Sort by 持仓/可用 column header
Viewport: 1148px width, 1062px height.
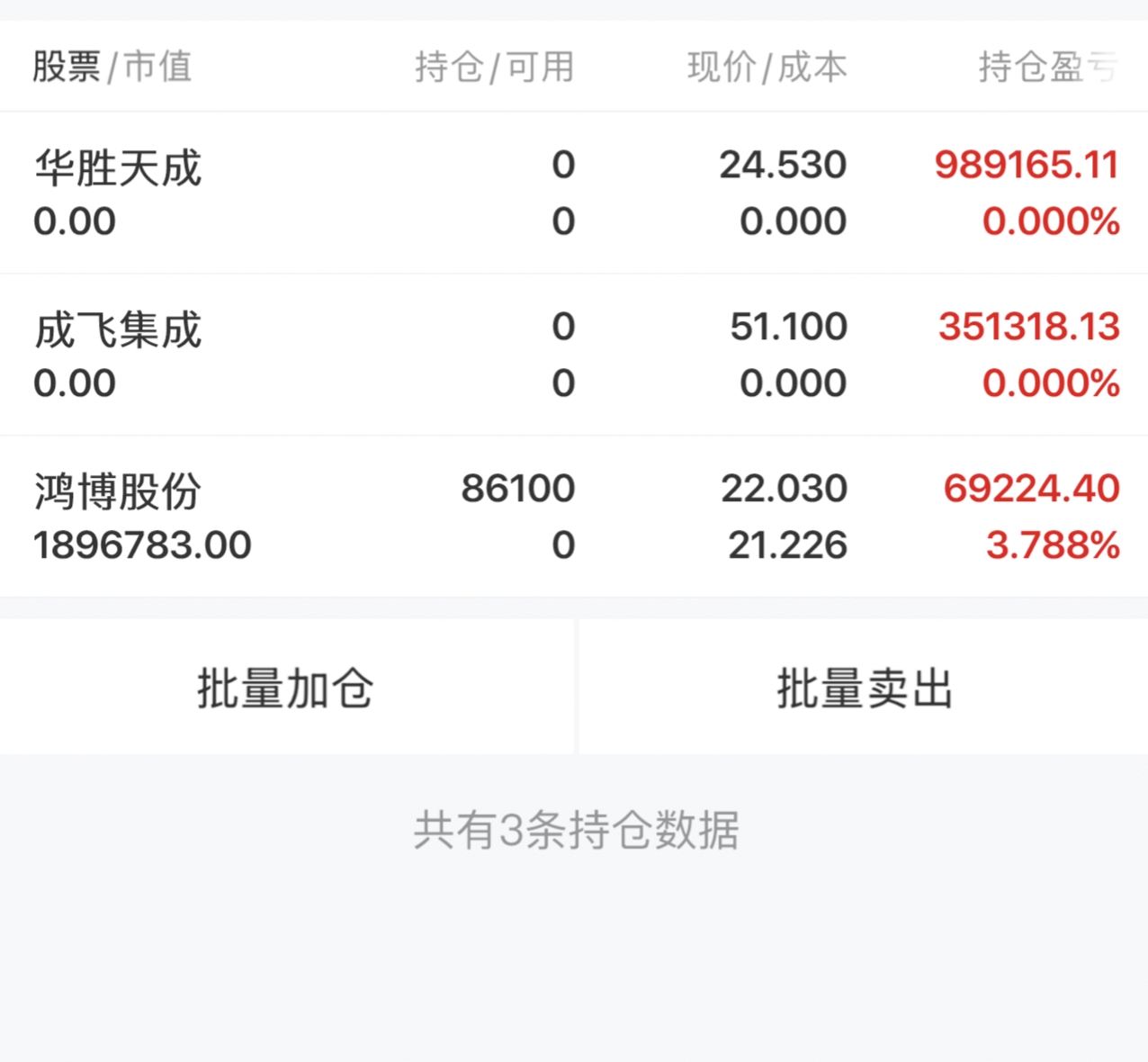click(x=494, y=67)
